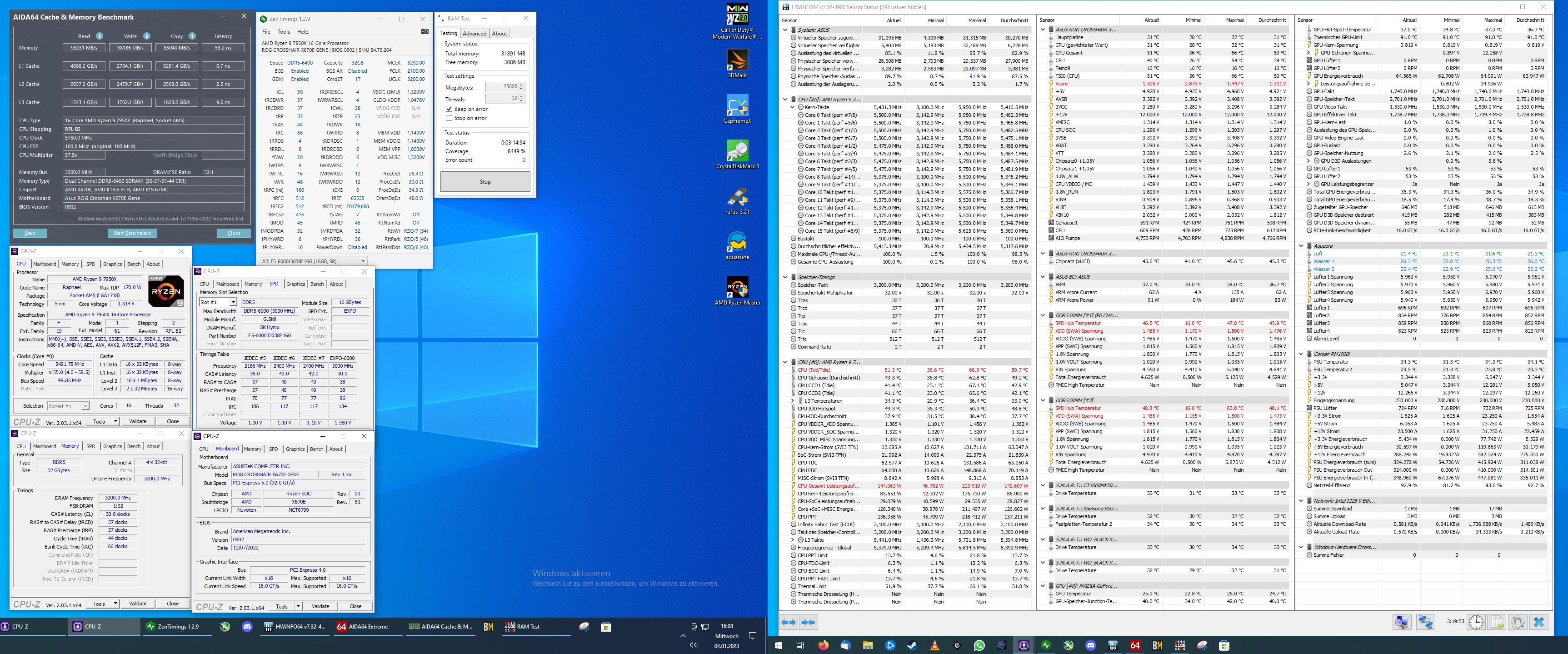Image resolution: width=1568 pixels, height=654 pixels.
Task: Select CrystalDiskMark 8 desktop icon
Action: [737, 154]
